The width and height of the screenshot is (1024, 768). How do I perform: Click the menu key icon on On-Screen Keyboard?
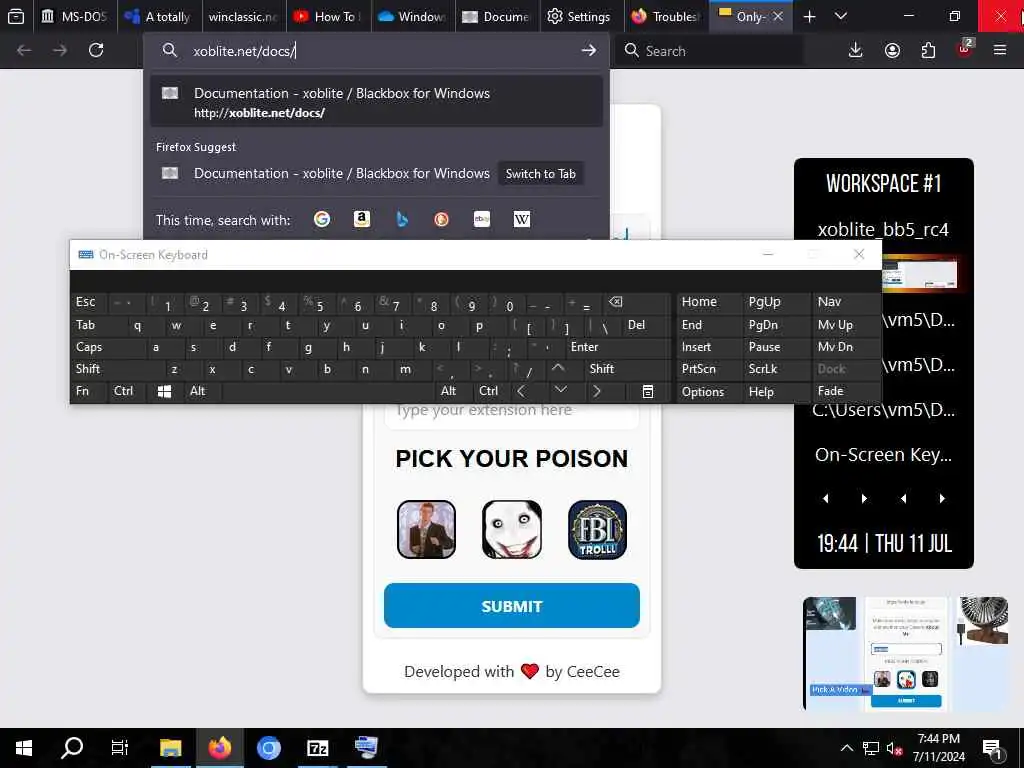coord(647,391)
